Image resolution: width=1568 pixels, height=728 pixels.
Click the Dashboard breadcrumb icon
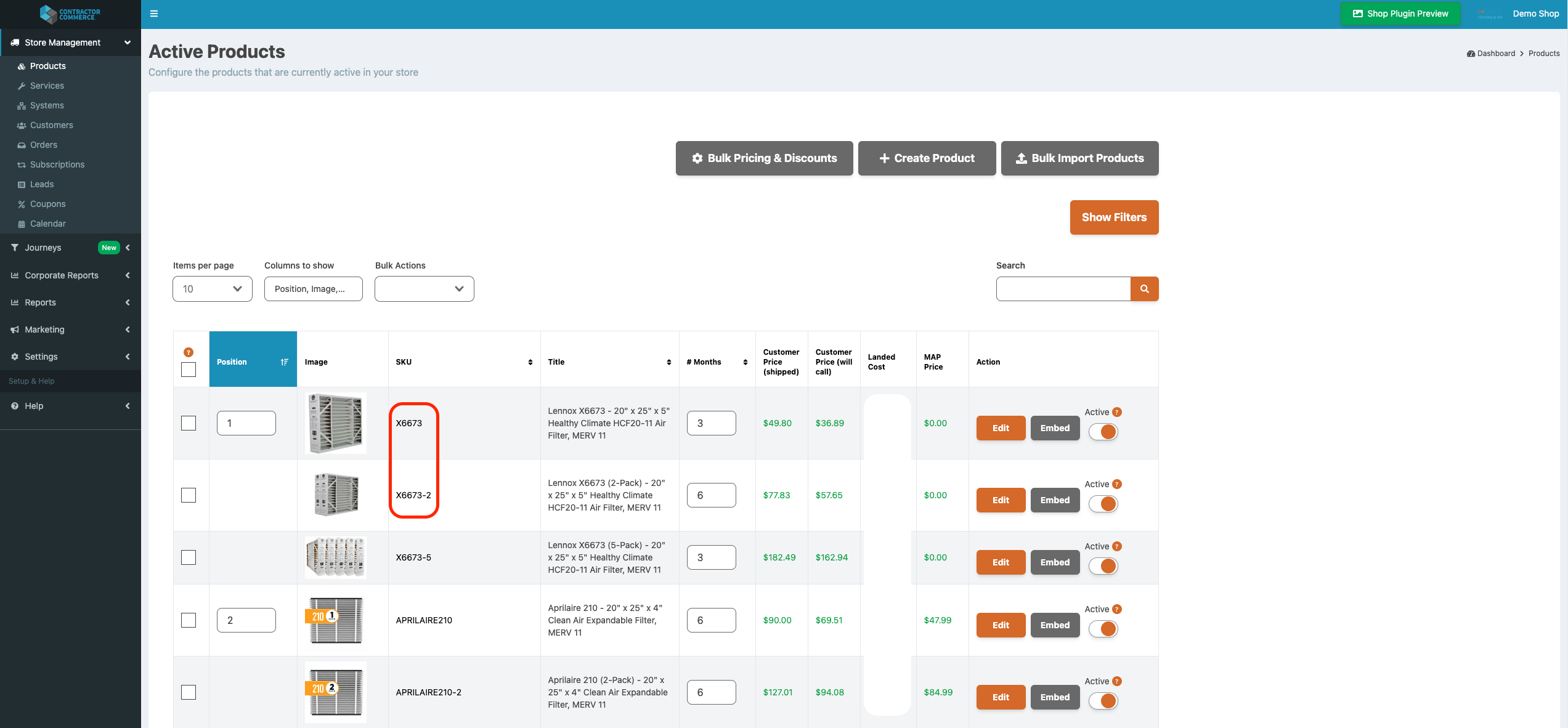click(x=1471, y=54)
